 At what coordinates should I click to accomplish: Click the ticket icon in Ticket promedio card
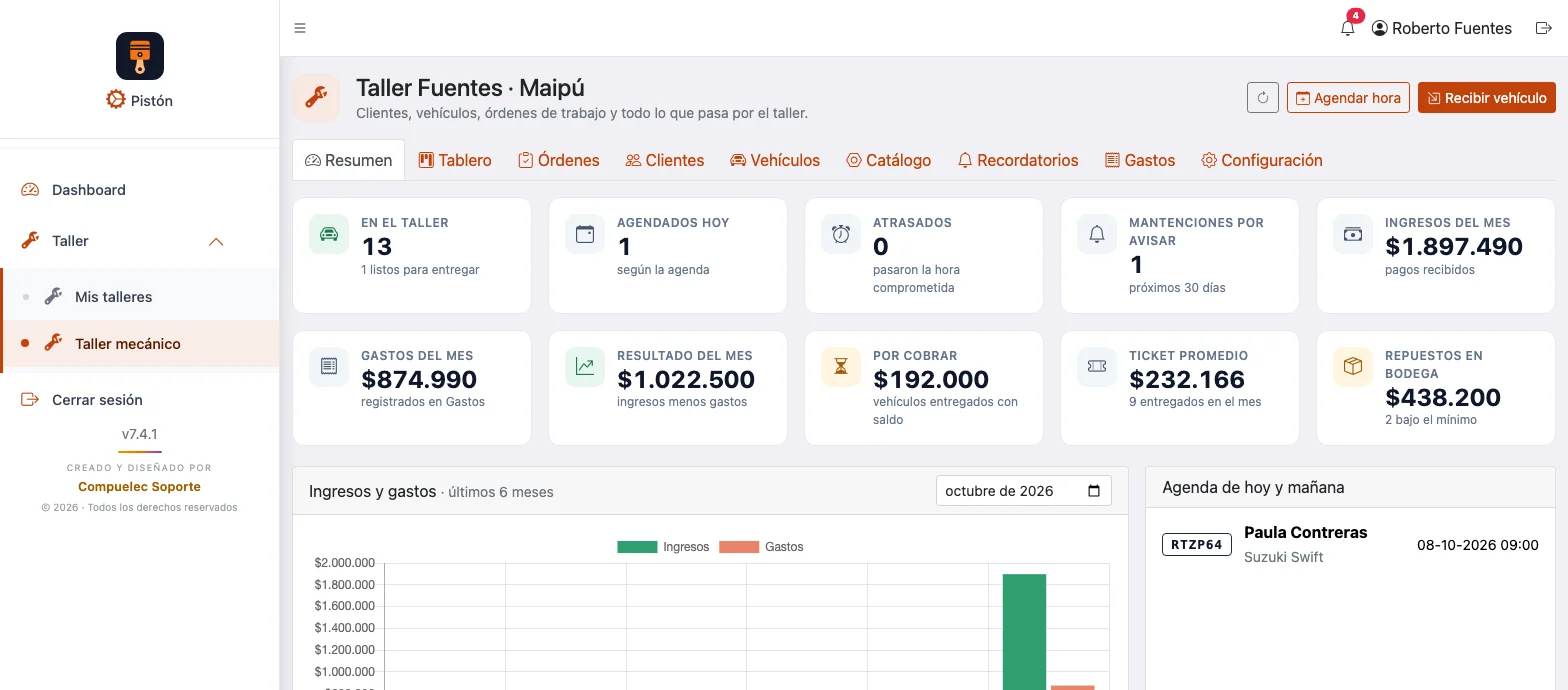tap(1097, 367)
